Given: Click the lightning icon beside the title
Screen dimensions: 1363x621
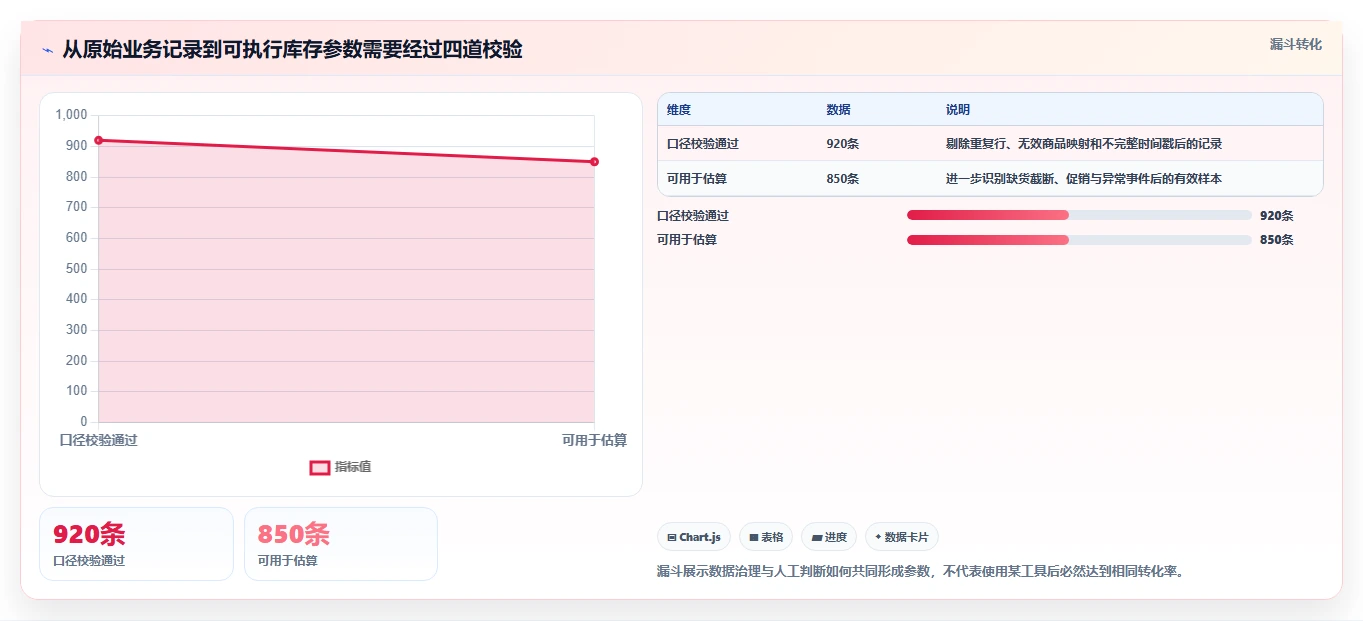Looking at the screenshot, I should point(47,50).
